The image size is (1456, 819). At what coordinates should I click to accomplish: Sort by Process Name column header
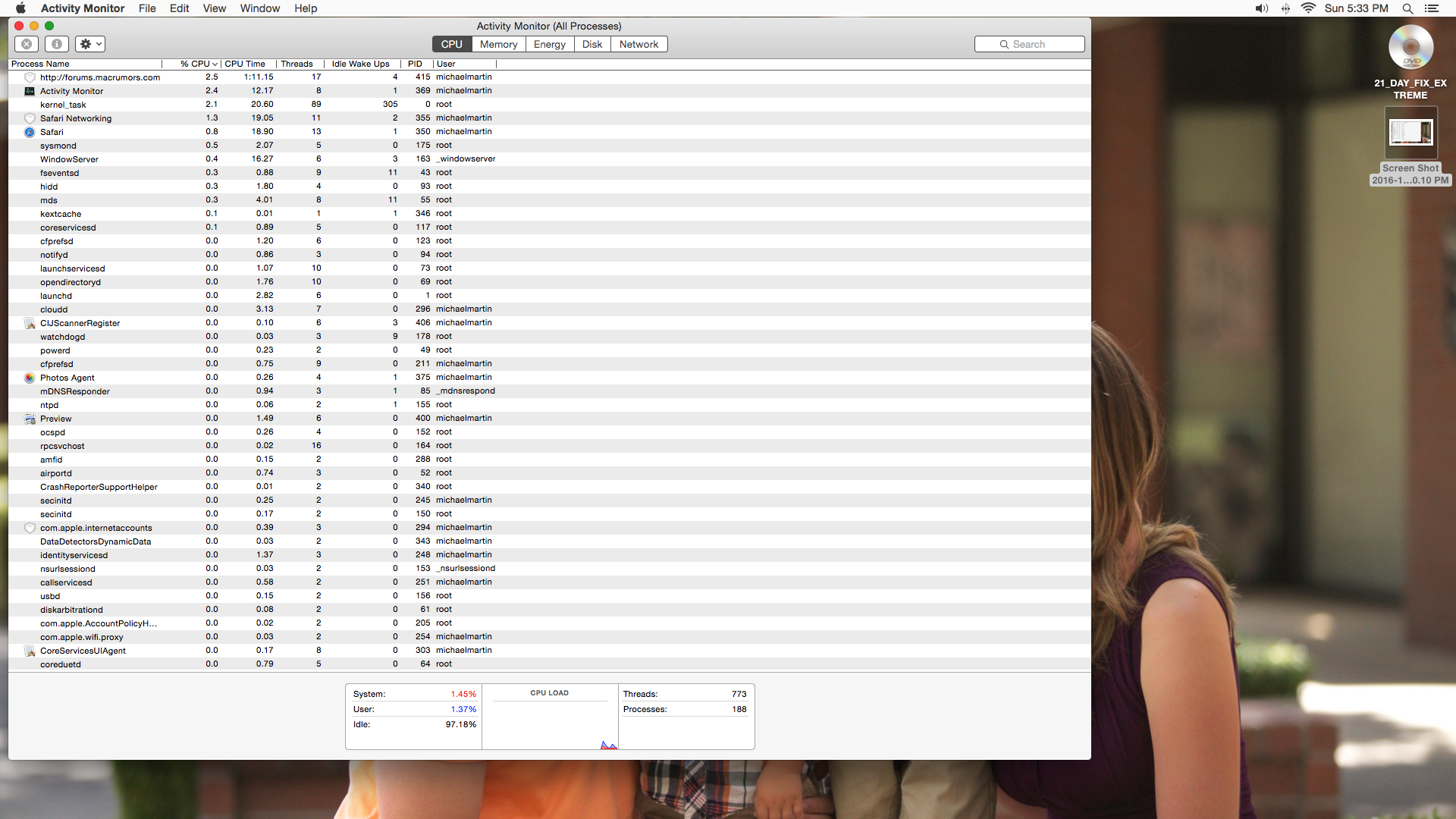[85, 64]
